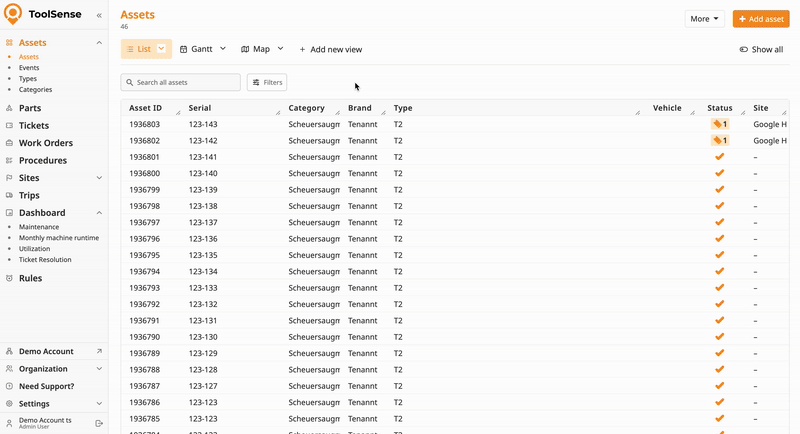Image resolution: width=800 pixels, height=434 pixels.
Task: Click the Settings gear icon
Action: pos(9,403)
